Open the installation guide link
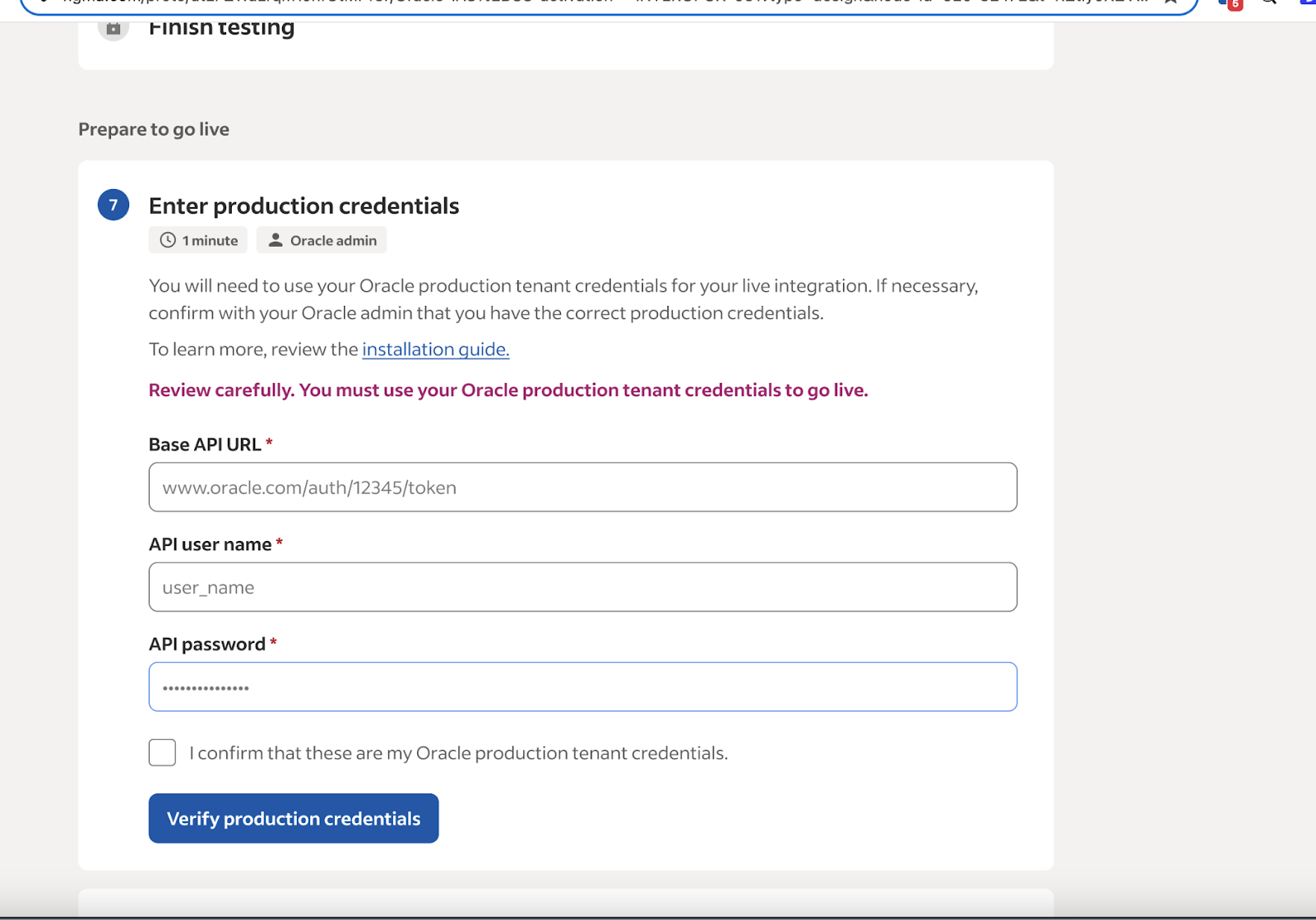Screen dimensions: 1316x920 click(436, 349)
